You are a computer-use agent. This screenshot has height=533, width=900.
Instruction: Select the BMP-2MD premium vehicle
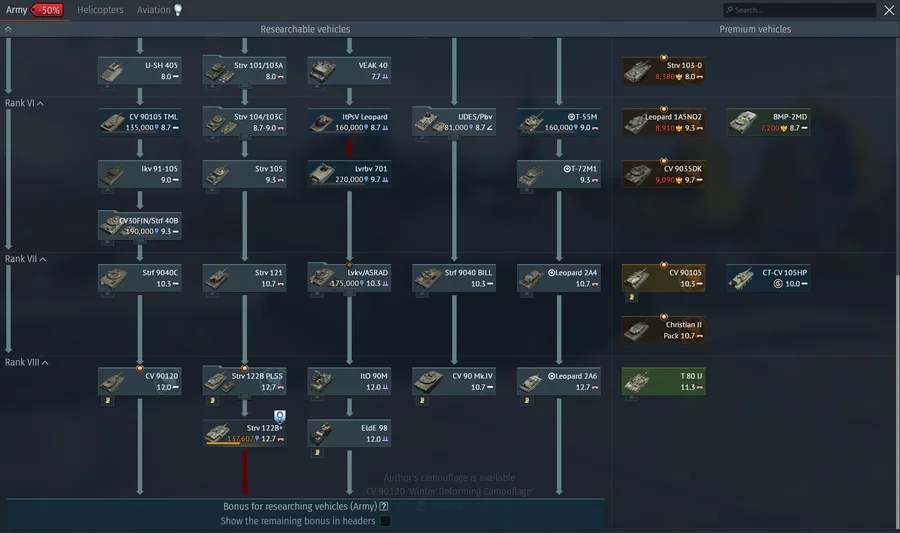click(x=767, y=122)
